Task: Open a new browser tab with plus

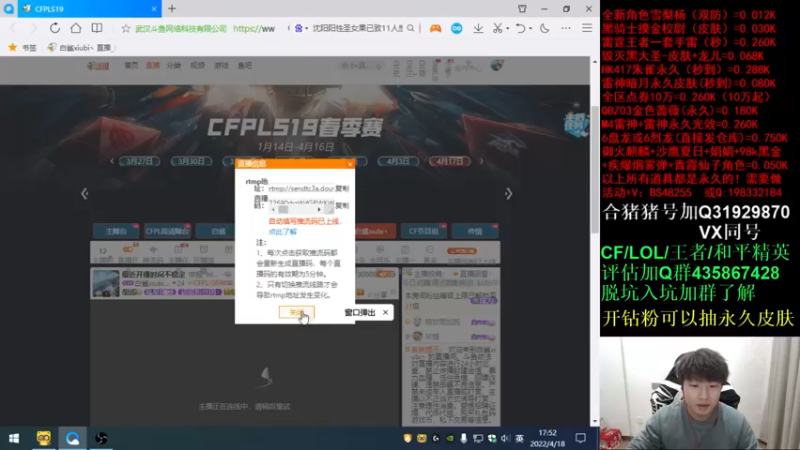Action: (x=172, y=9)
